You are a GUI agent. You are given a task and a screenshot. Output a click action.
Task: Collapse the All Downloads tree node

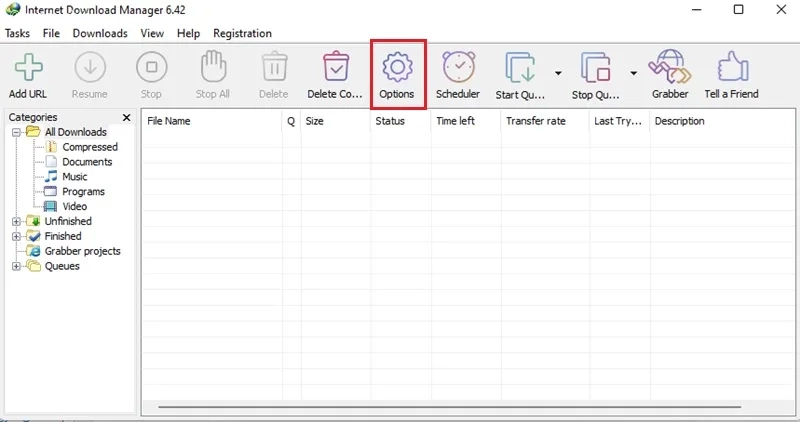coord(16,132)
